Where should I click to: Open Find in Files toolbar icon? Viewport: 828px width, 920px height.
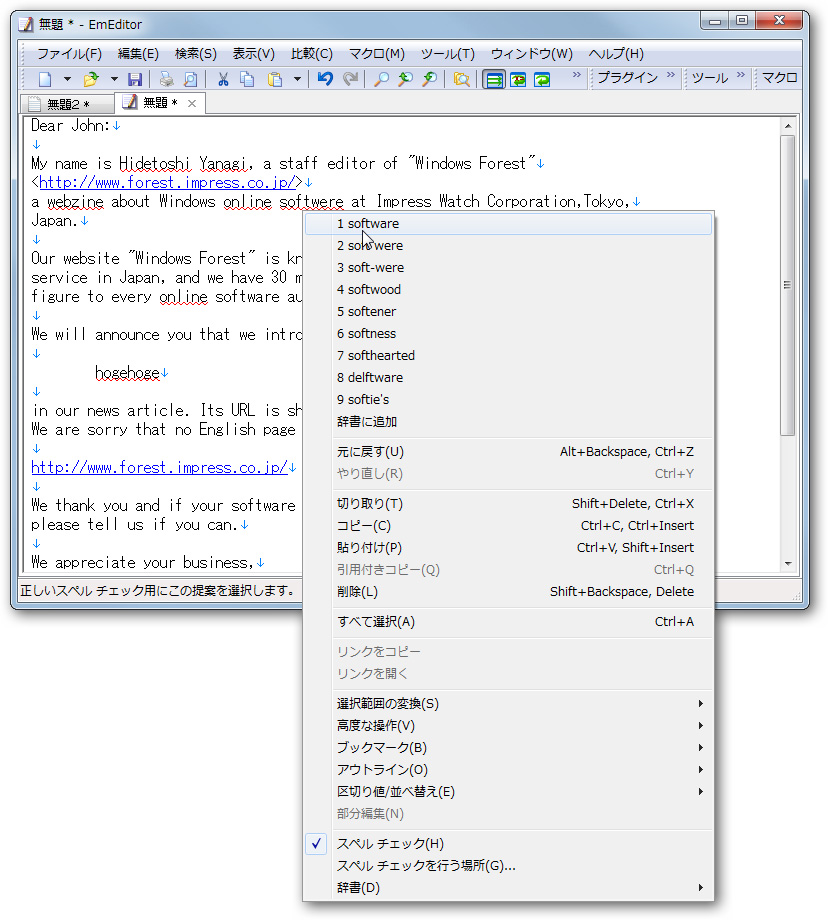pos(462,79)
